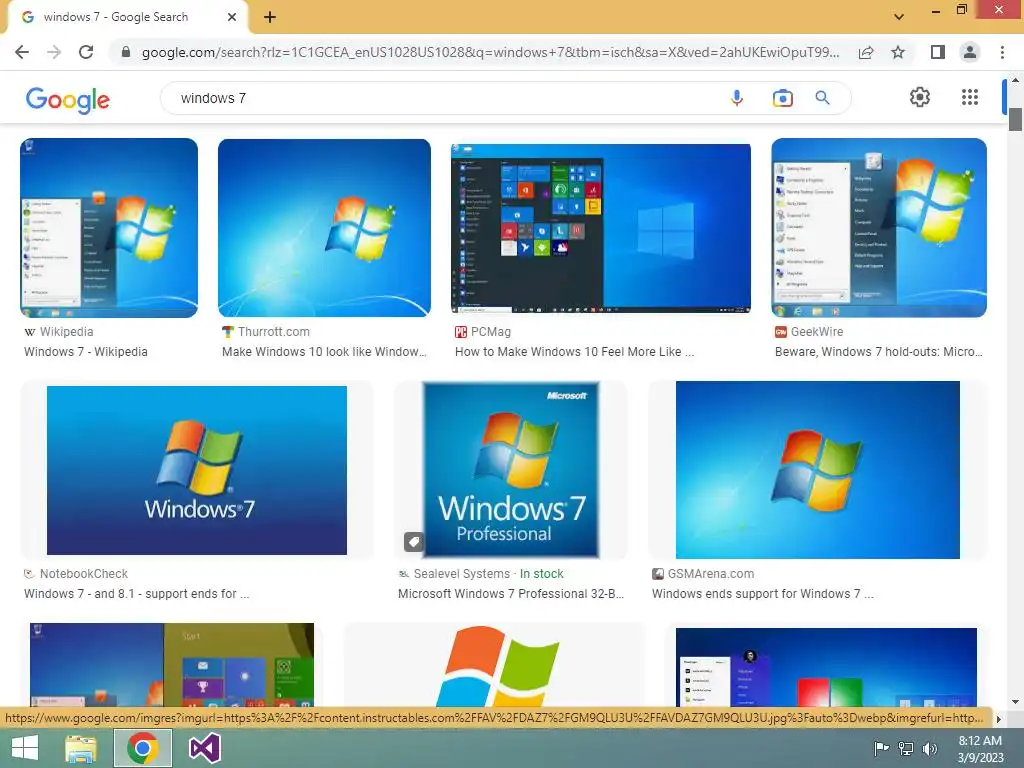Open the Wikipedia Windows 7 thumbnail
This screenshot has width=1024, height=768.
[x=109, y=228]
